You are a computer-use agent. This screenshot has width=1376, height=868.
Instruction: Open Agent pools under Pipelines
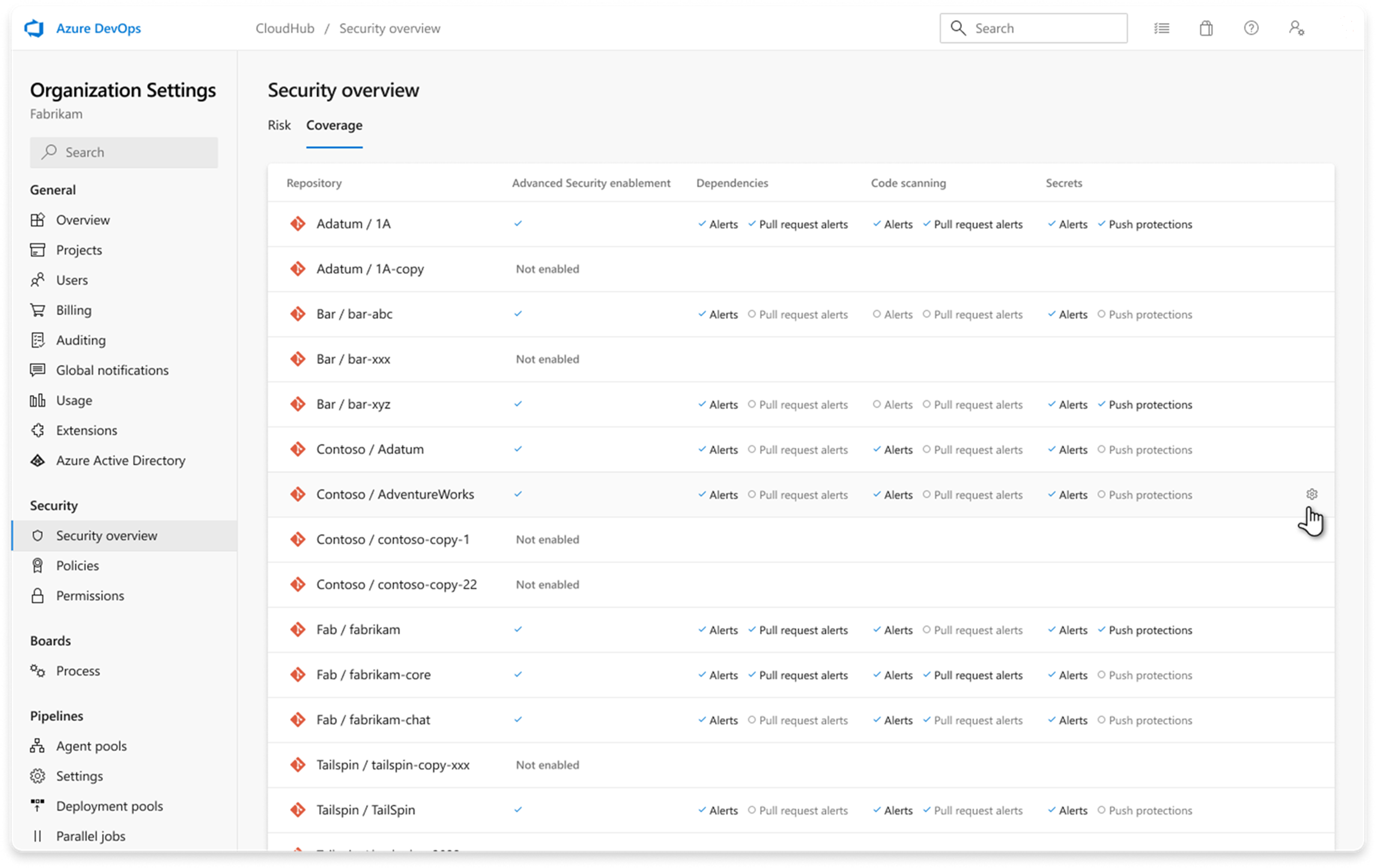click(91, 746)
